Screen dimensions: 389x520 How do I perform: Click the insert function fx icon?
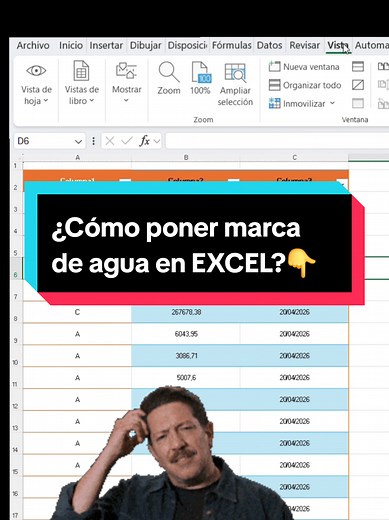[x=145, y=141]
